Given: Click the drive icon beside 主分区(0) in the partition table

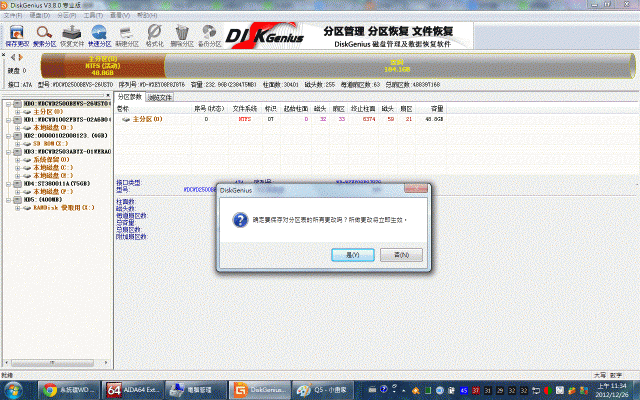Looking at the screenshot, I should (126, 120).
